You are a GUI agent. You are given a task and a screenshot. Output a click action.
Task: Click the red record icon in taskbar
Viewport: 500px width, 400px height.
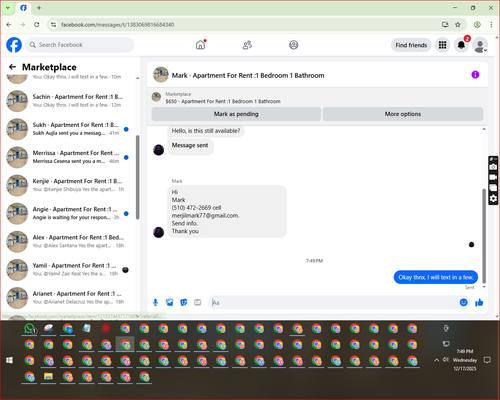tap(106, 329)
